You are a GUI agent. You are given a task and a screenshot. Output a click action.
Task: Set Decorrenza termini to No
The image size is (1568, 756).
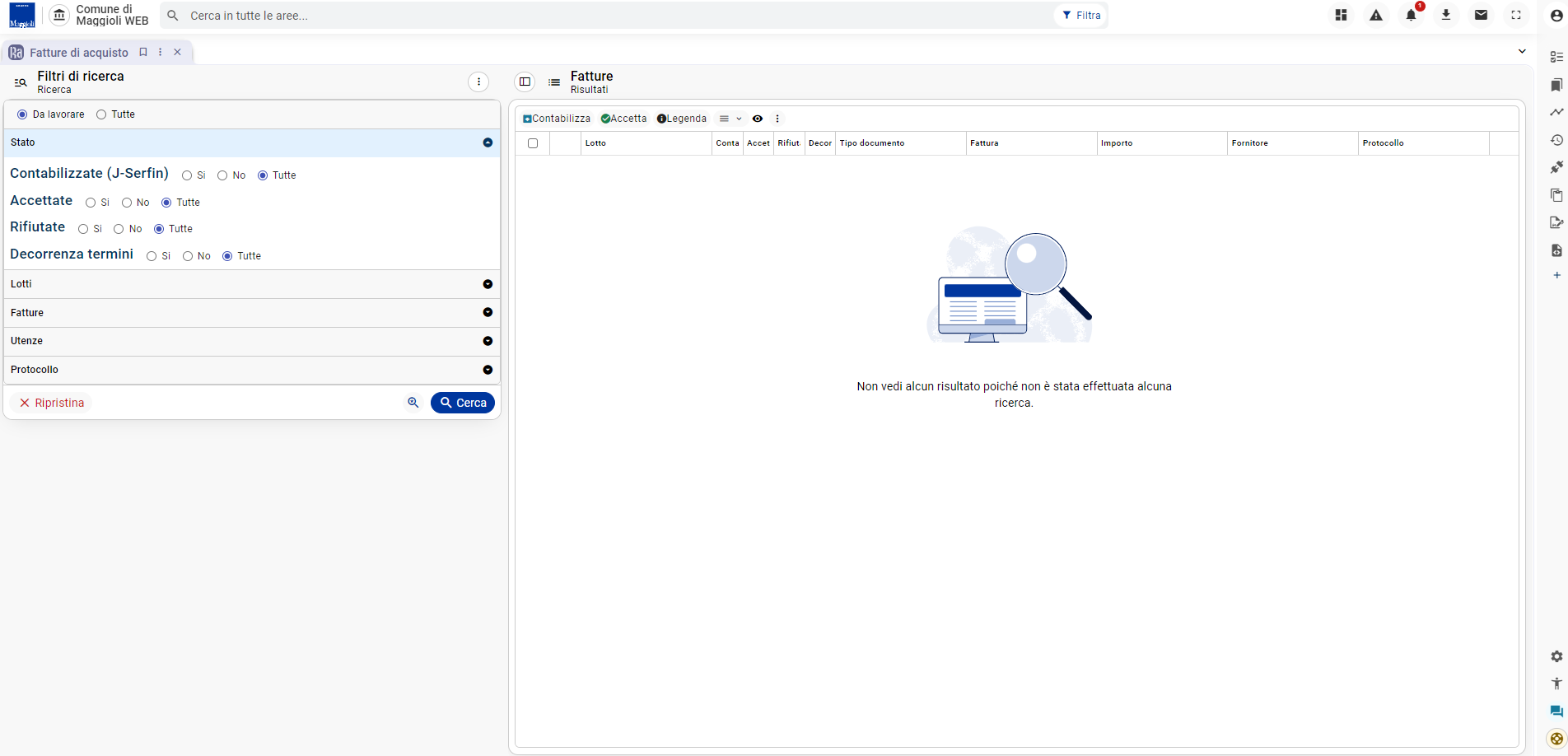tap(188, 256)
